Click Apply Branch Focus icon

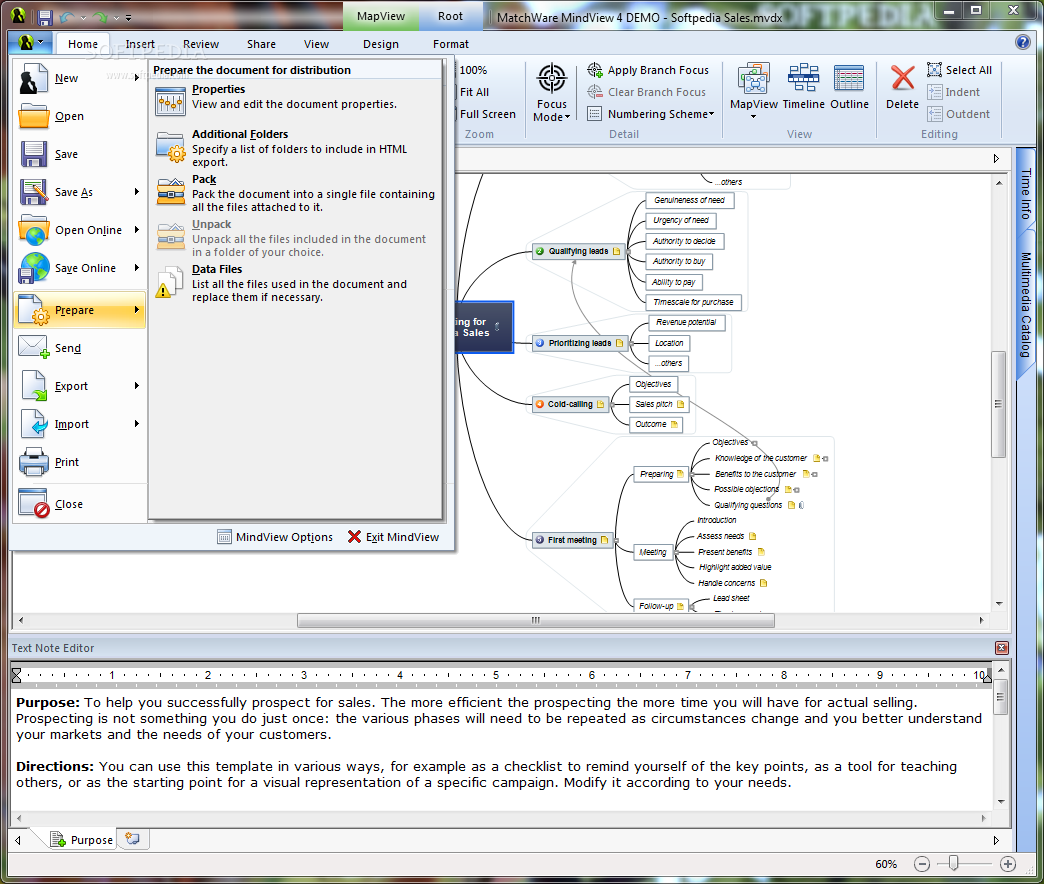click(x=595, y=70)
